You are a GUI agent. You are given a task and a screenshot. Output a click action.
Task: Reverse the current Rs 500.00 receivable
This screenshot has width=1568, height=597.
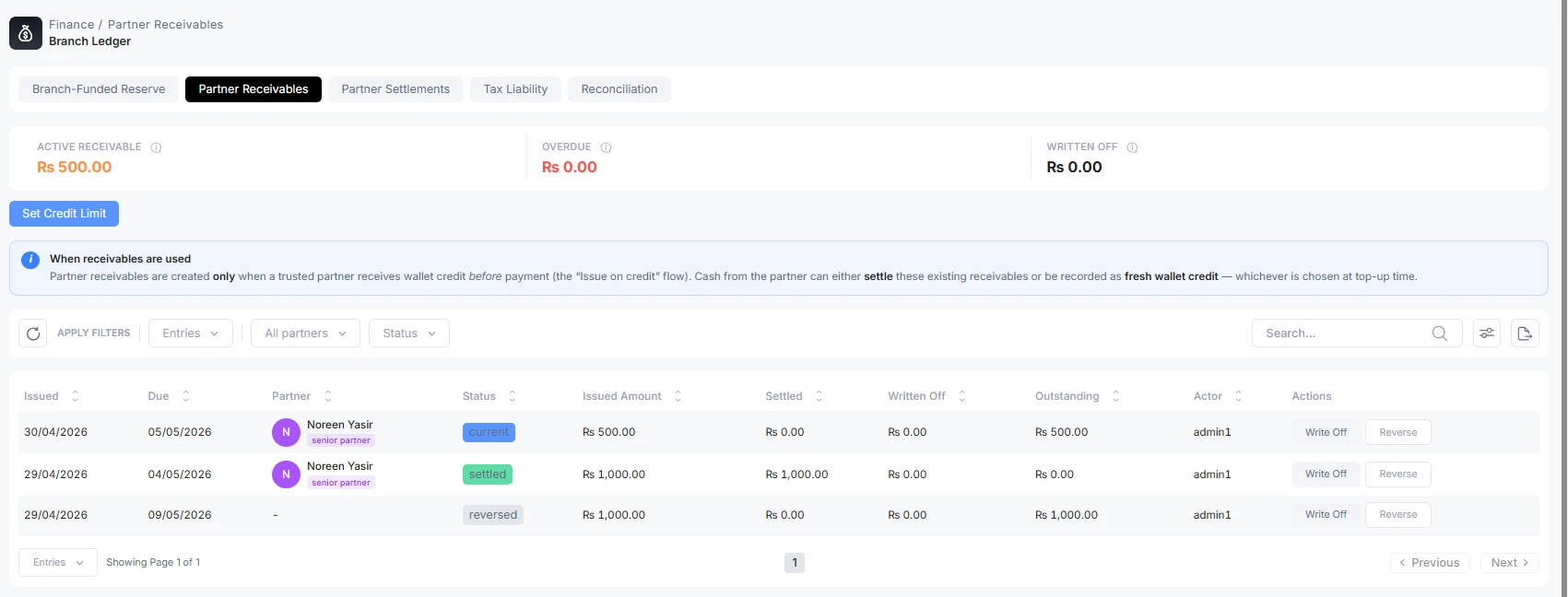click(x=1398, y=432)
